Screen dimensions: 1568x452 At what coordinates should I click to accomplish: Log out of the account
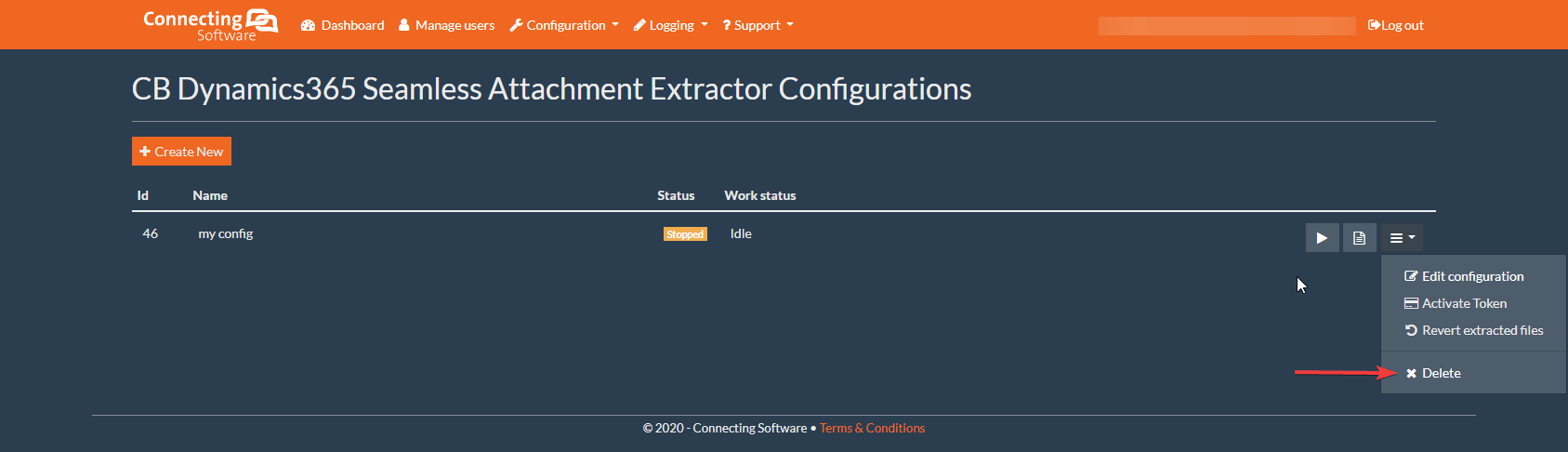(x=1396, y=25)
